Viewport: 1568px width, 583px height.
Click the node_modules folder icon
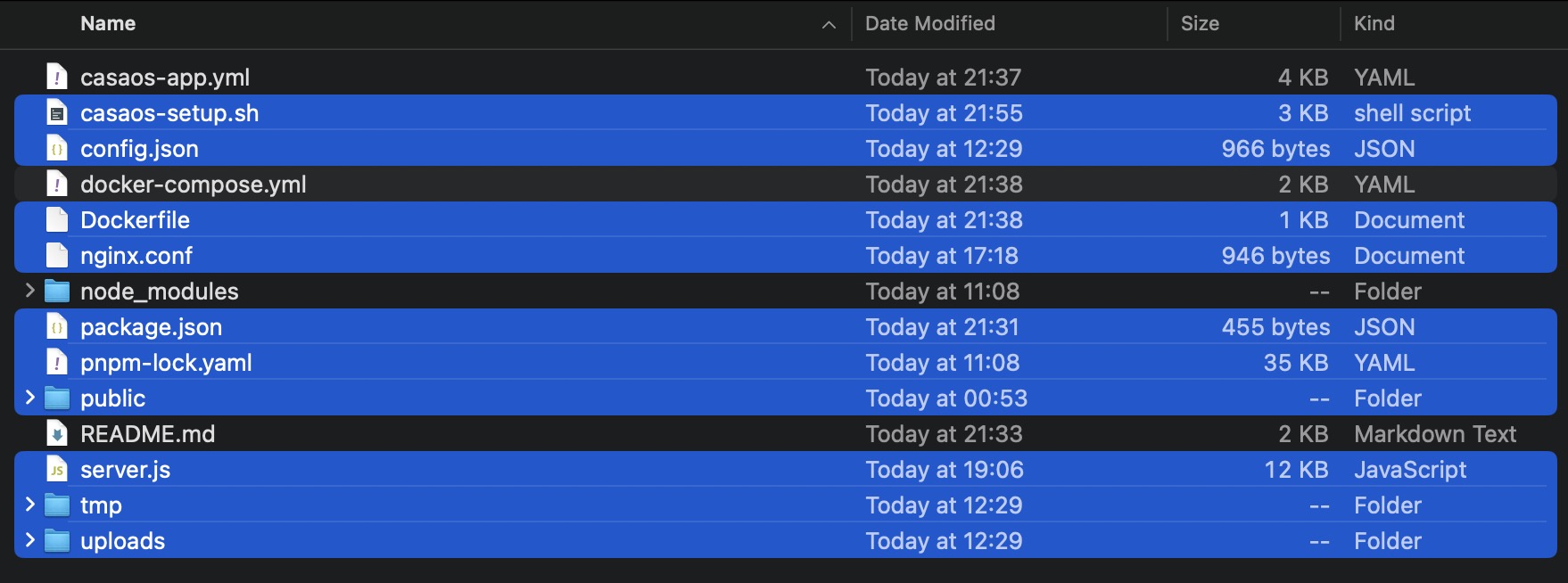(x=57, y=291)
